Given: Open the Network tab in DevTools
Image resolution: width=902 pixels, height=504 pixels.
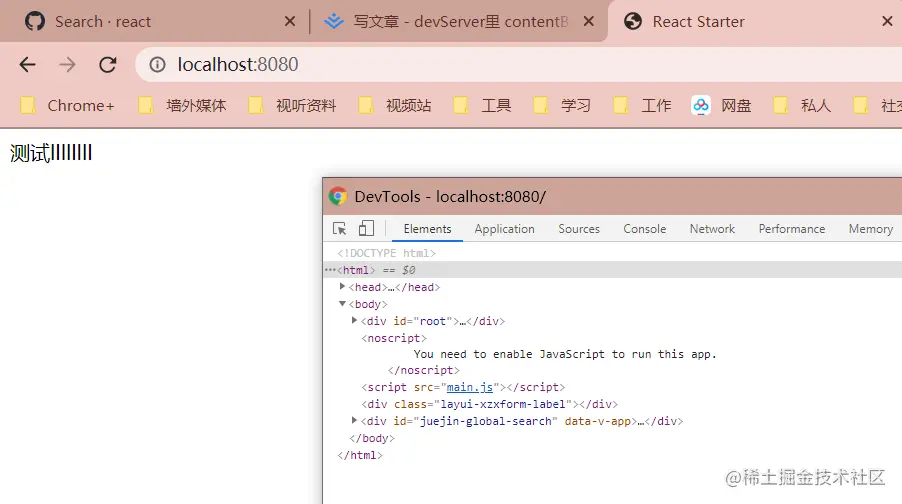Looking at the screenshot, I should (712, 229).
